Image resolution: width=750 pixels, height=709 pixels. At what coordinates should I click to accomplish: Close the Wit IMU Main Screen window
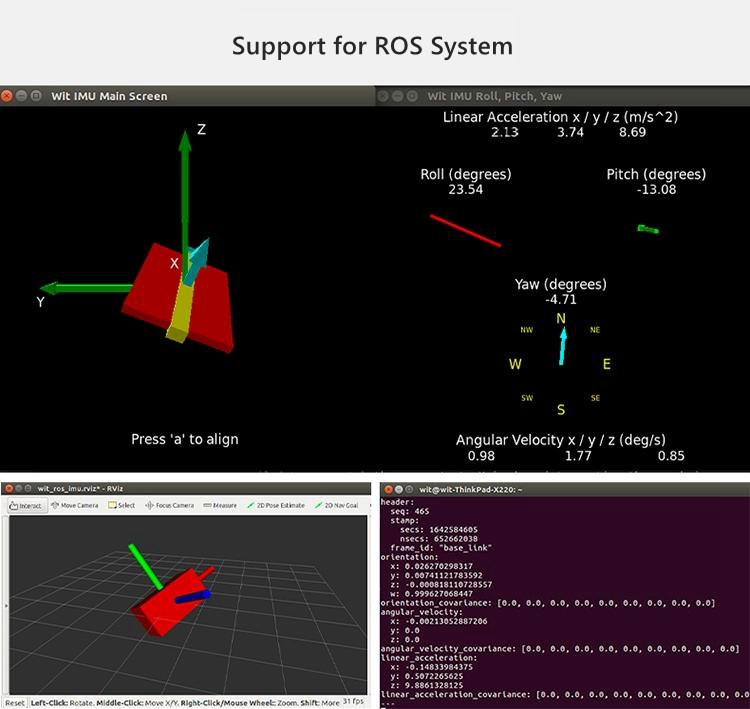pos(8,96)
